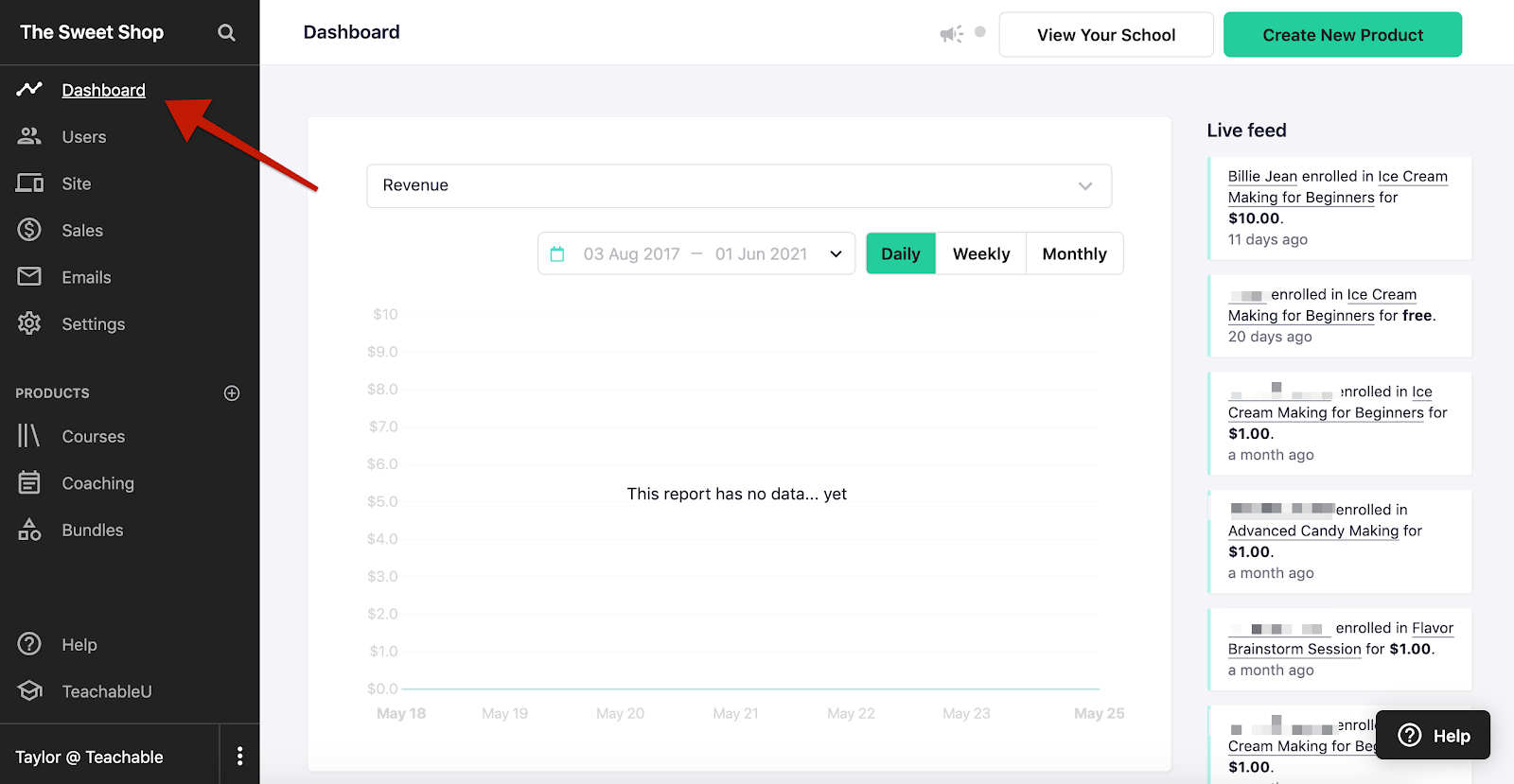
Task: Switch chart to Weekly interval
Action: pos(981,253)
